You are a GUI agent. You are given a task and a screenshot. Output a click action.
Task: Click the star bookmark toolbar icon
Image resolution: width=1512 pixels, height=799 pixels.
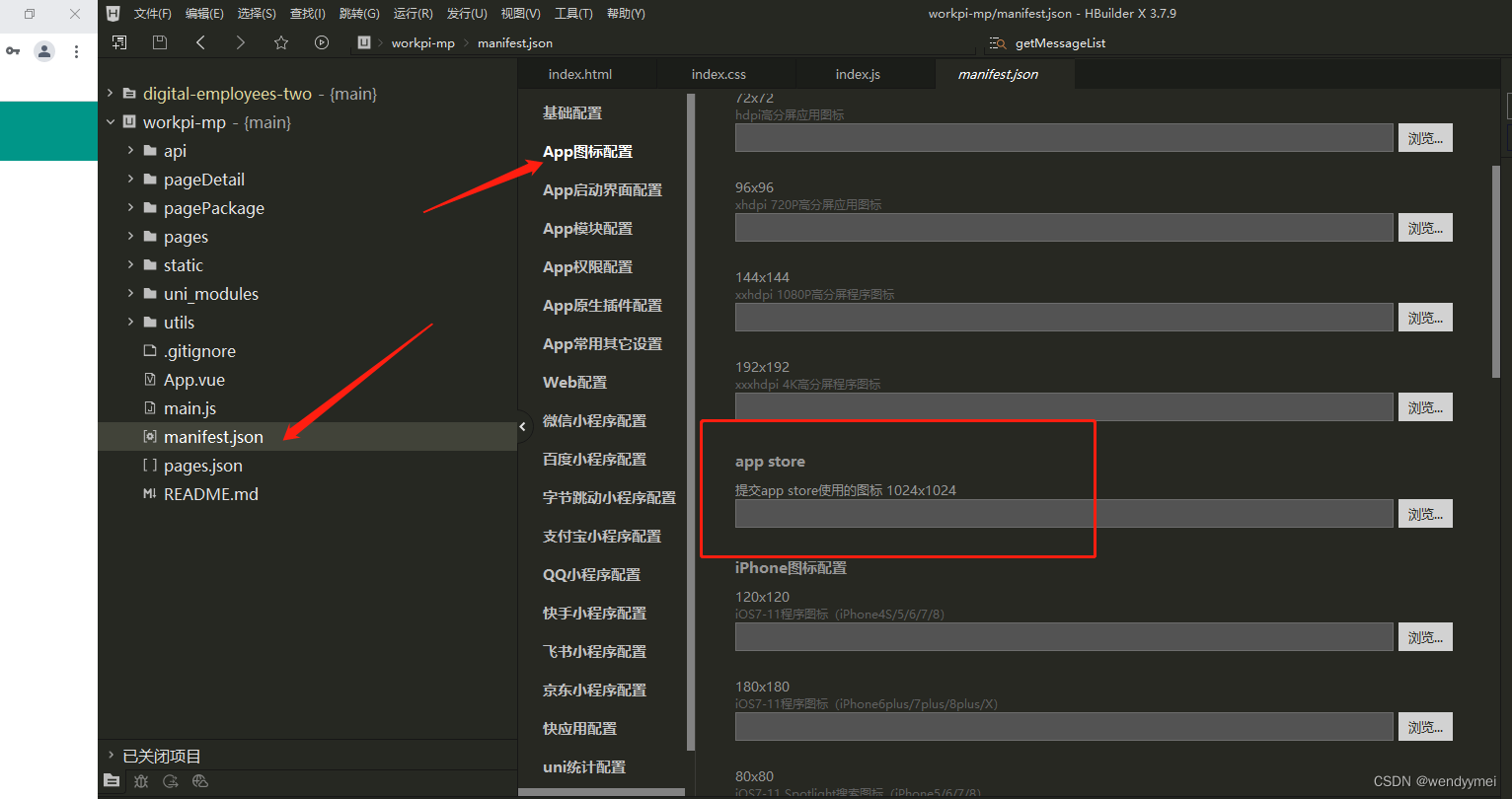tap(281, 42)
